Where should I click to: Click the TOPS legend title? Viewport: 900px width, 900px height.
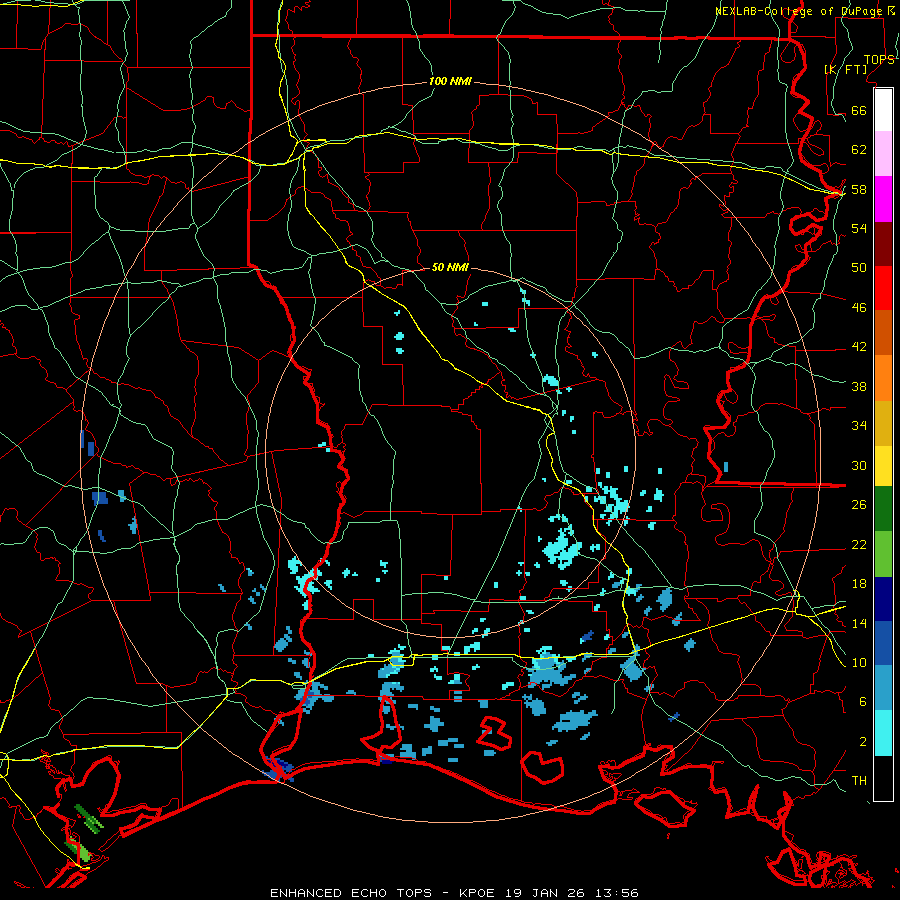879,60
